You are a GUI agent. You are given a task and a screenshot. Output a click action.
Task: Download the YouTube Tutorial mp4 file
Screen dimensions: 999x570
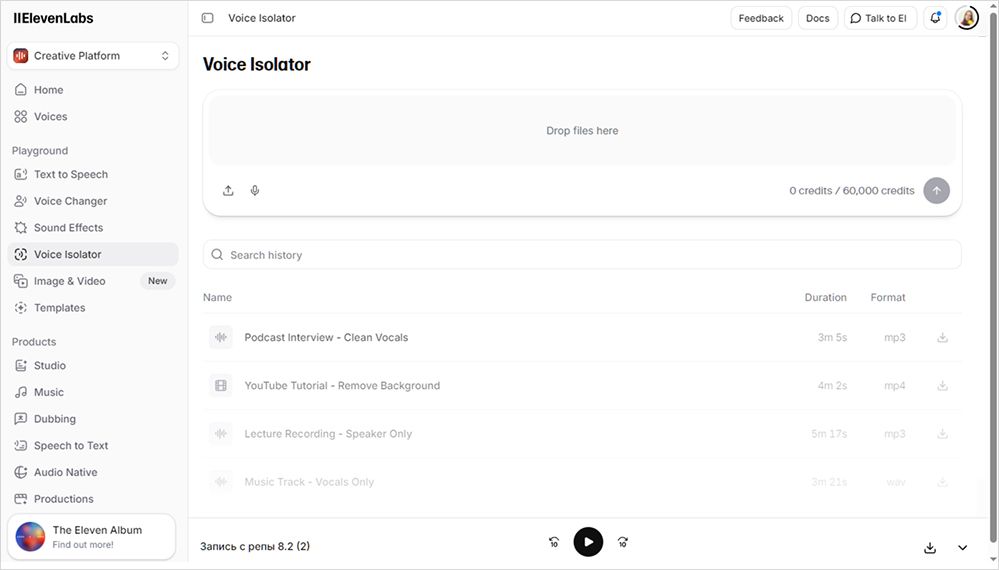pyautogui.click(x=942, y=386)
